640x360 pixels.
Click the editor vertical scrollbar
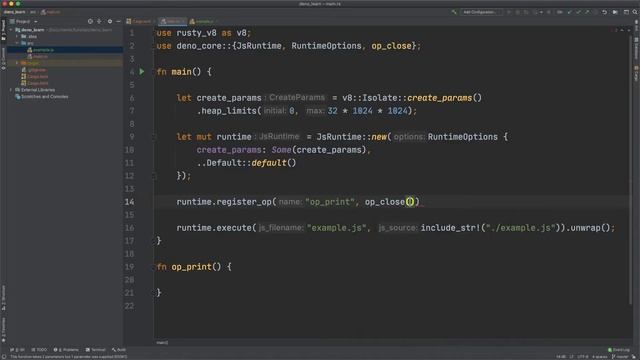point(631,171)
